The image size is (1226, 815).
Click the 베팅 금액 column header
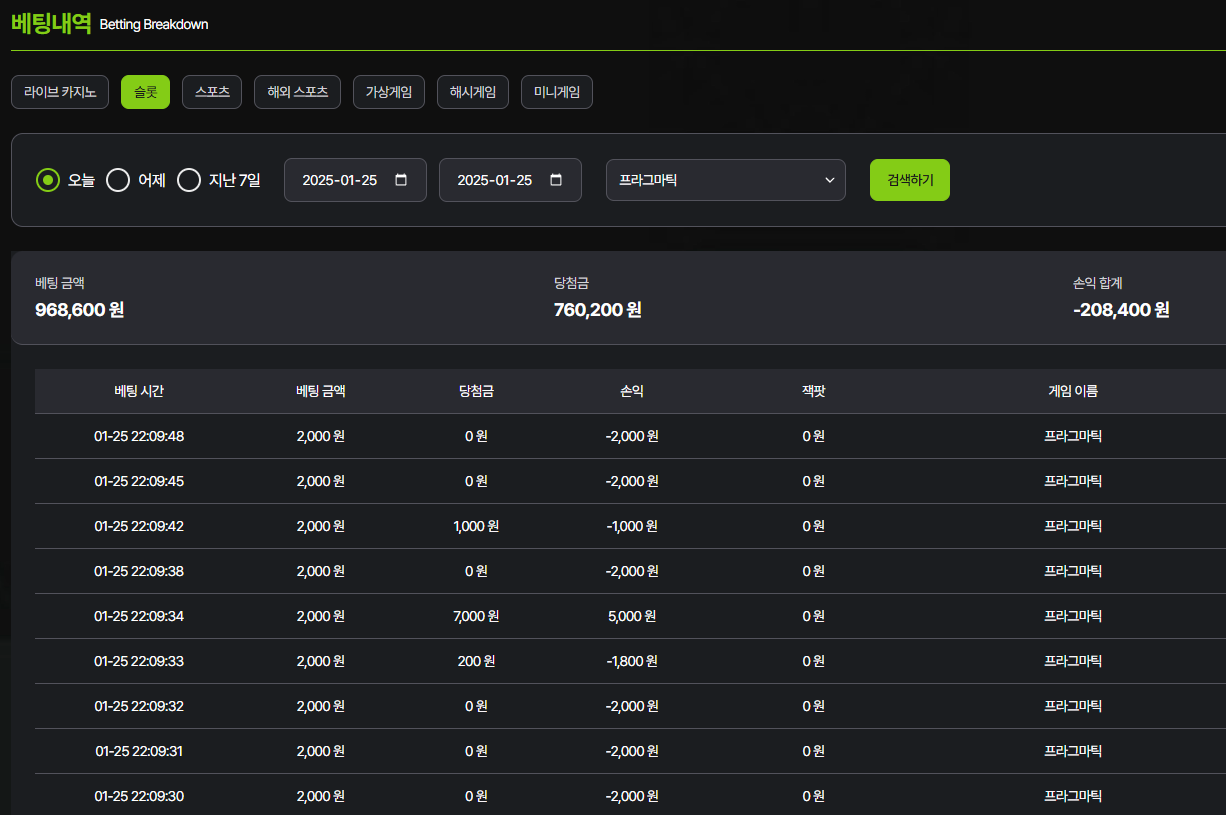(321, 391)
